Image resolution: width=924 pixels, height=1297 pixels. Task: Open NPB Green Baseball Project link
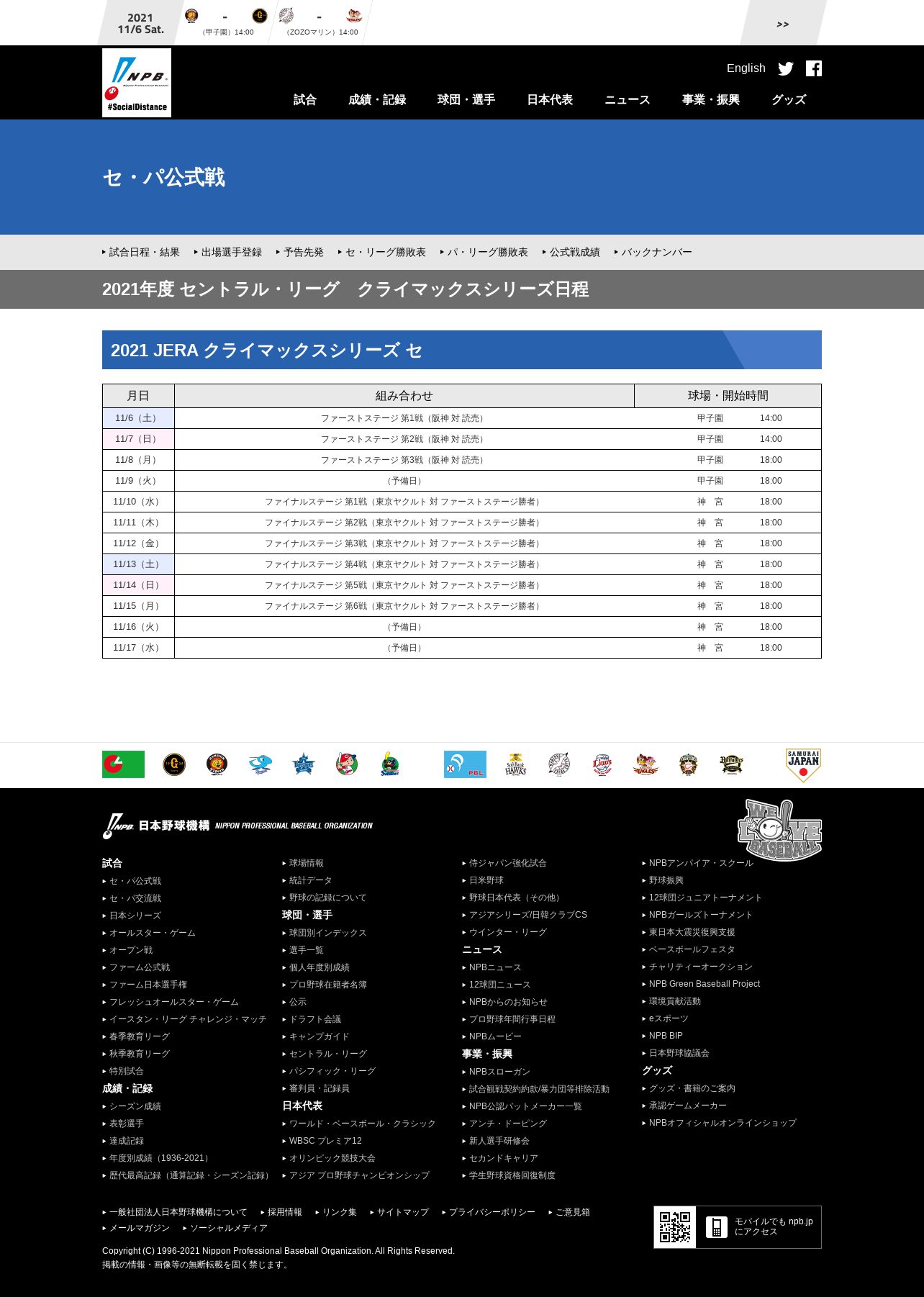[701, 984]
